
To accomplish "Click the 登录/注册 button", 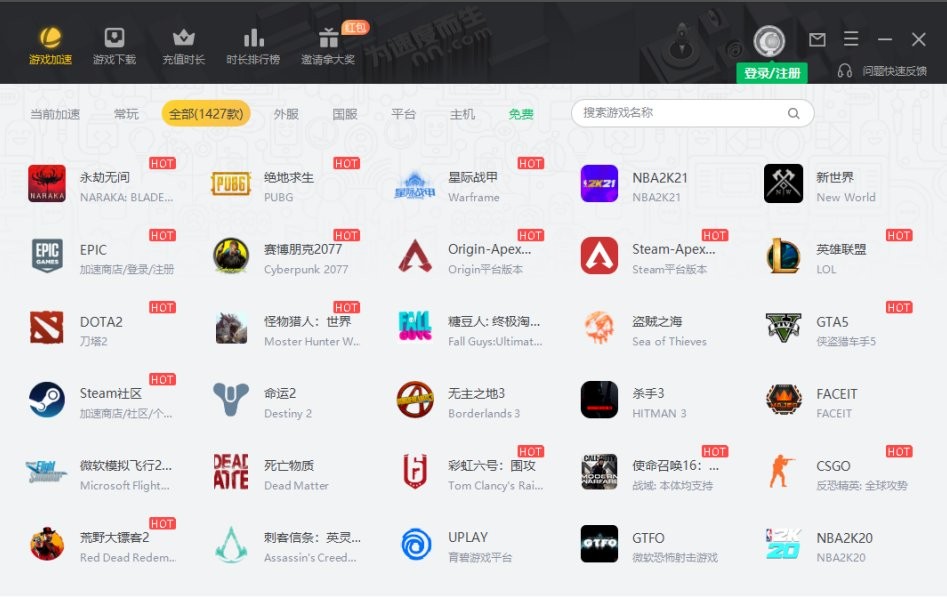I will tap(772, 73).
